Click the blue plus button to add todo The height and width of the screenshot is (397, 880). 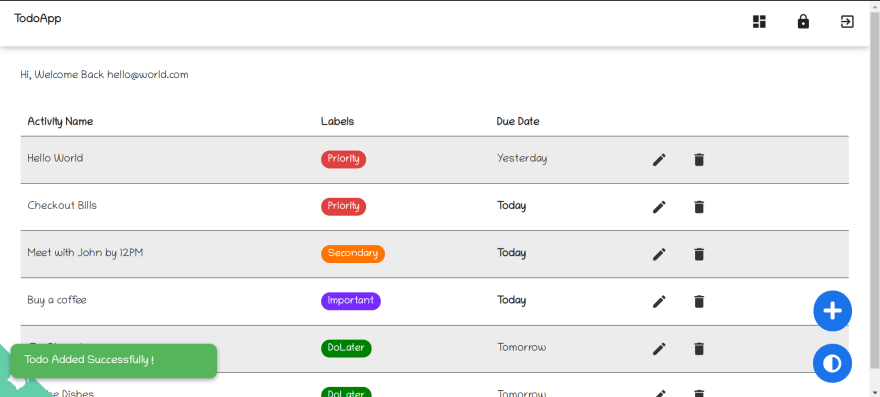click(832, 311)
